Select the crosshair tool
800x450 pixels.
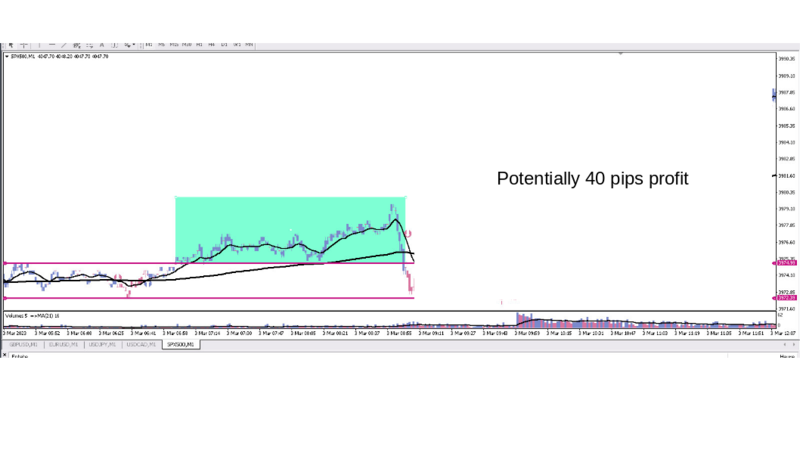24,45
